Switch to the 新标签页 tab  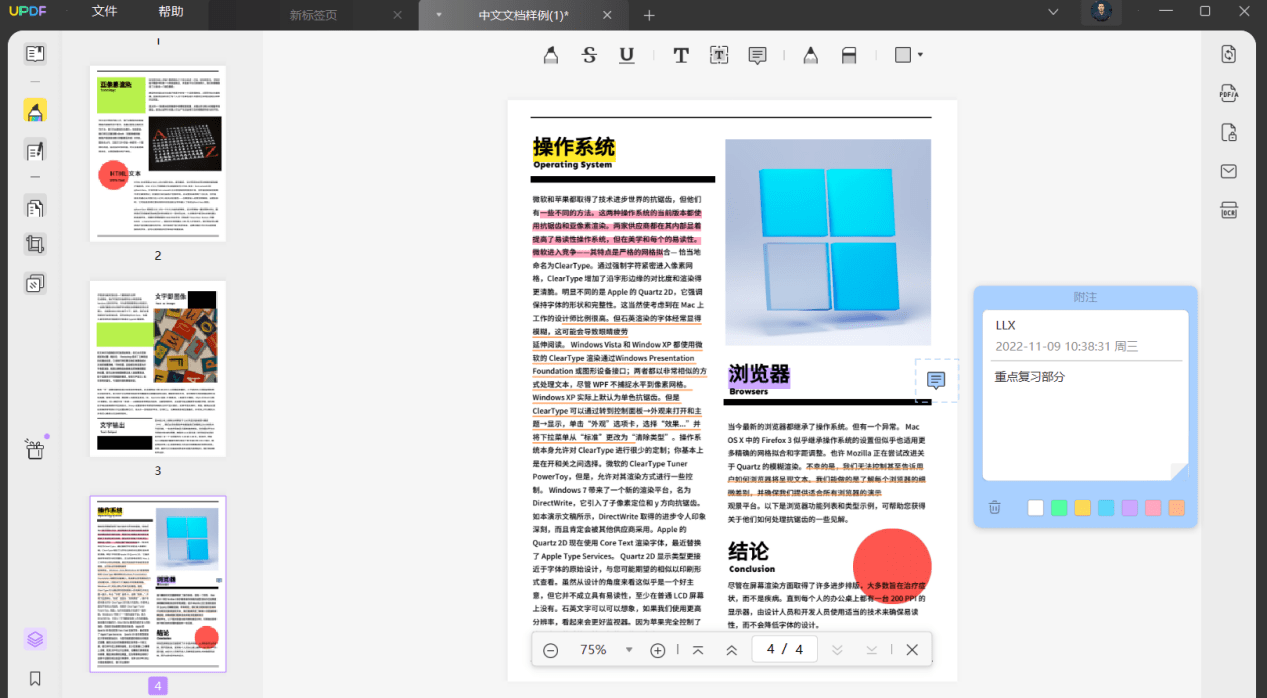tap(313, 15)
